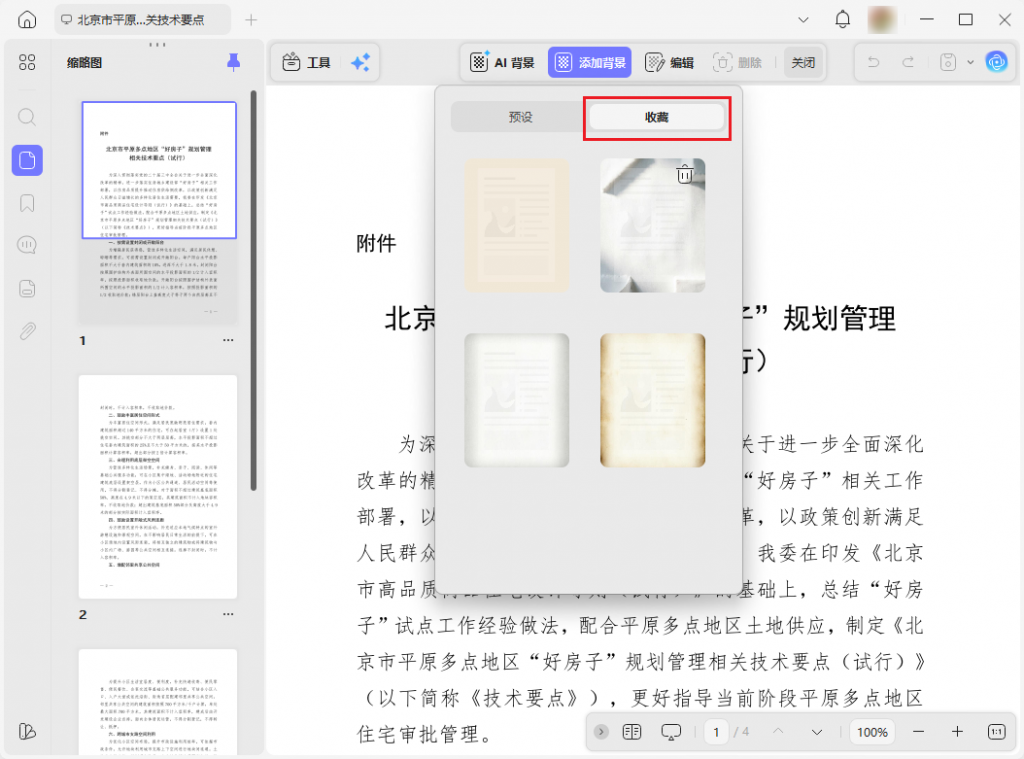This screenshot has width=1024, height=759.
Task: Open the home page icon
Action: click(x=27, y=20)
